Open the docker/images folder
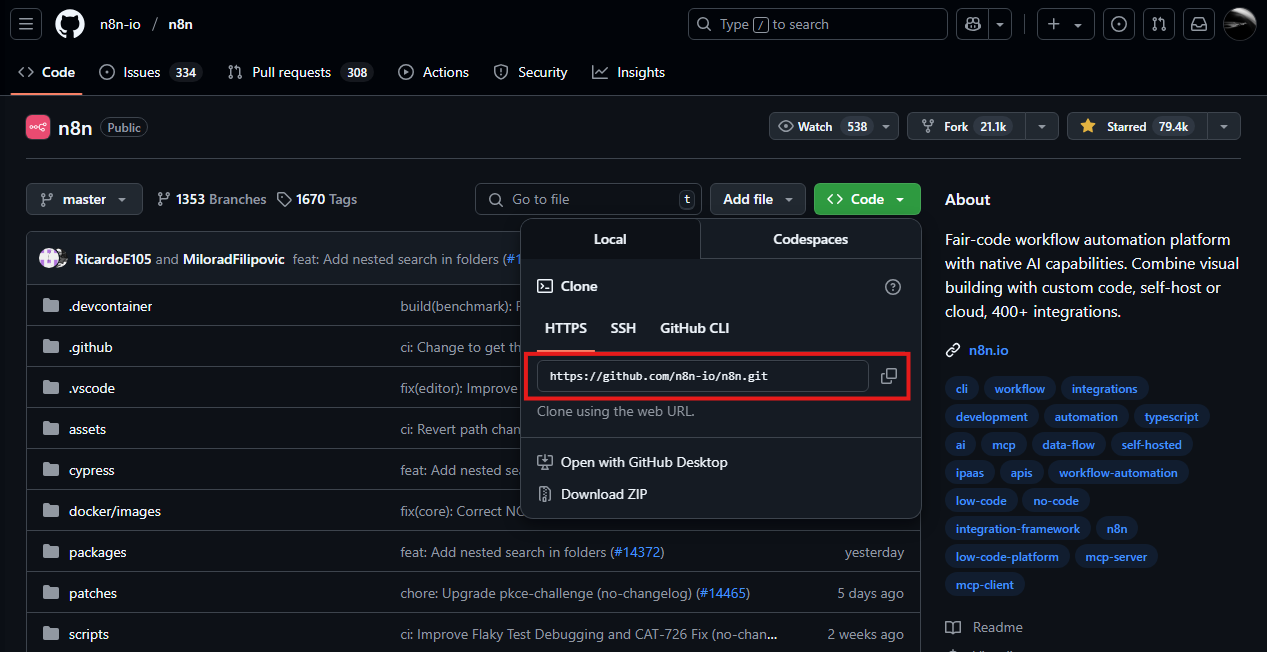The image size is (1267, 652). pos(115,511)
